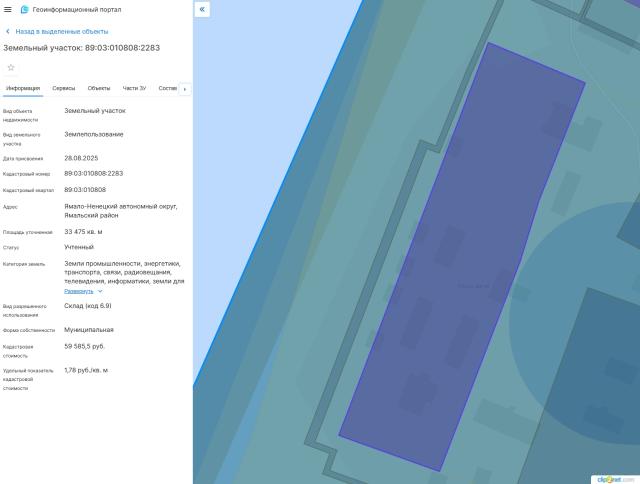Image resolution: width=640 pixels, height=484 pixels.
Task: Open the partially hidden Состав tab
Action: coord(167,89)
